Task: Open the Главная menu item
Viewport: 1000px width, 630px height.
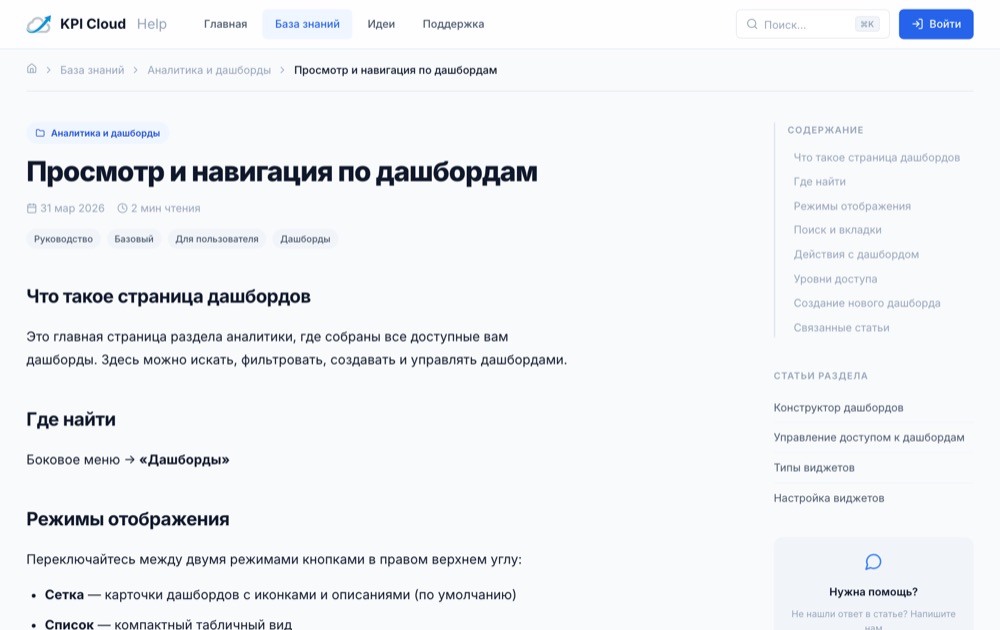Action: 225,24
